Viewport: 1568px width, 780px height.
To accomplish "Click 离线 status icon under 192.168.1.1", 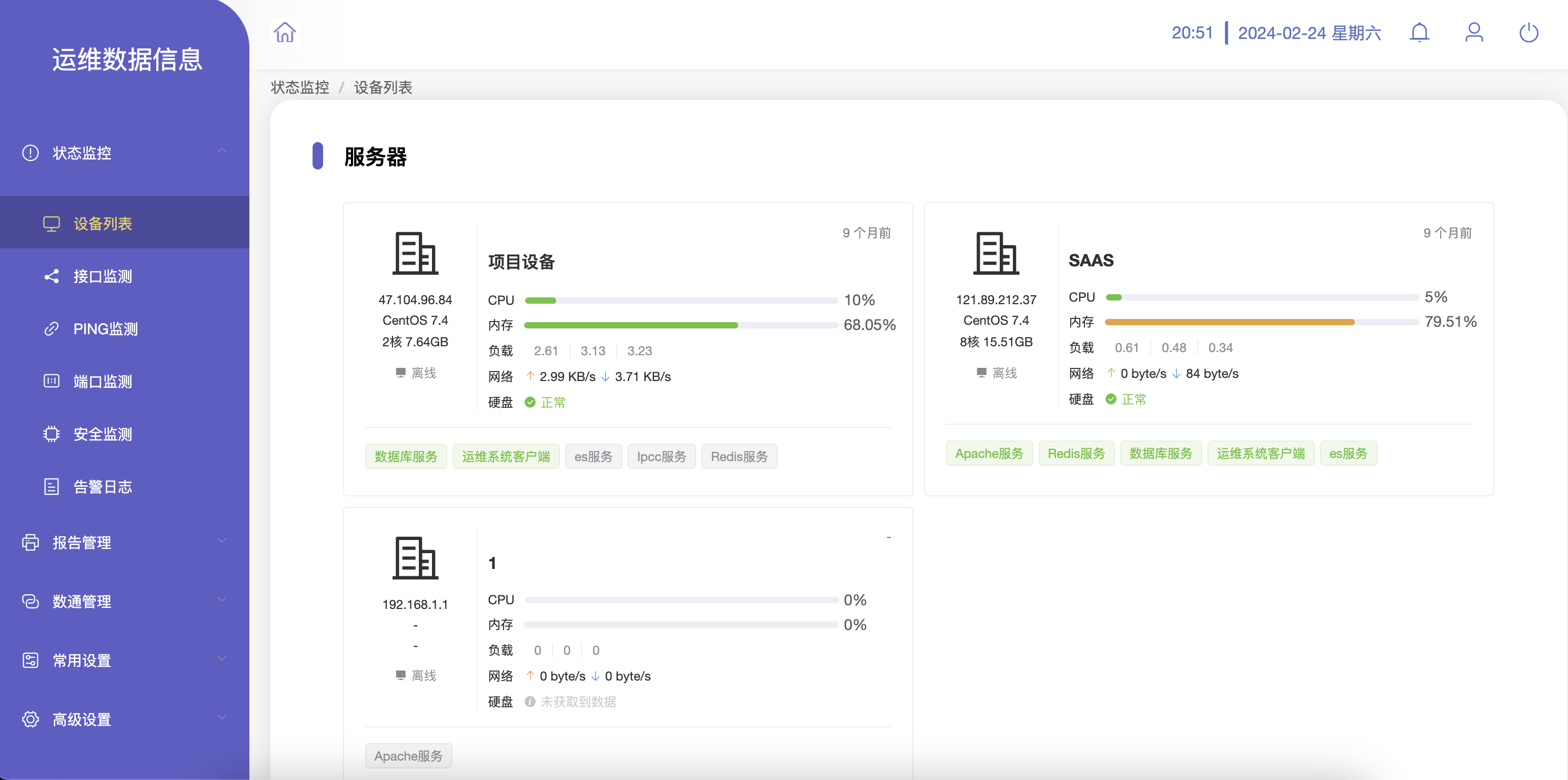I will click(400, 675).
